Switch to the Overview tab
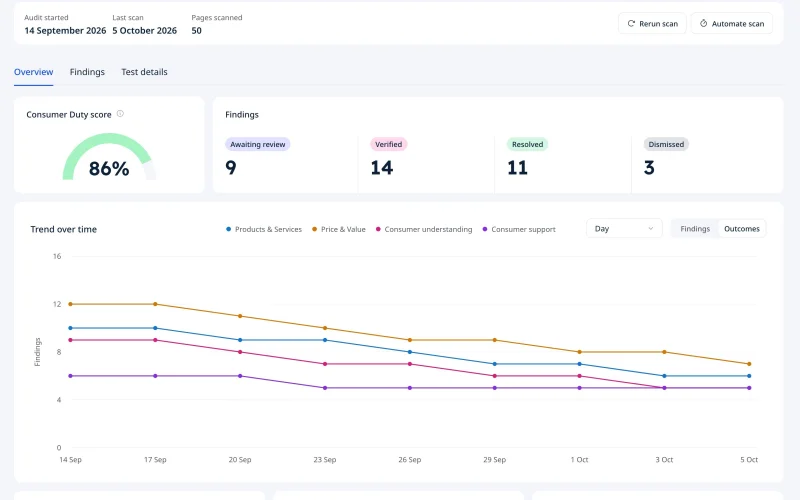Viewport: 800px width, 500px height. [34, 72]
